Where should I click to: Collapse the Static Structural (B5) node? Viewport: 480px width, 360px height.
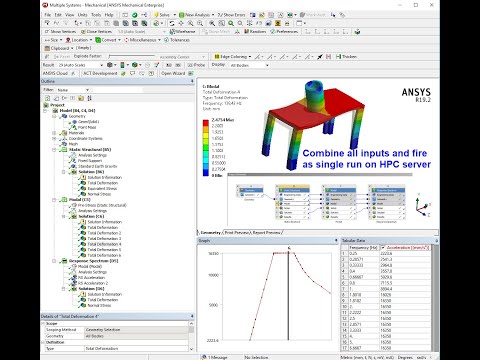(x=54, y=149)
